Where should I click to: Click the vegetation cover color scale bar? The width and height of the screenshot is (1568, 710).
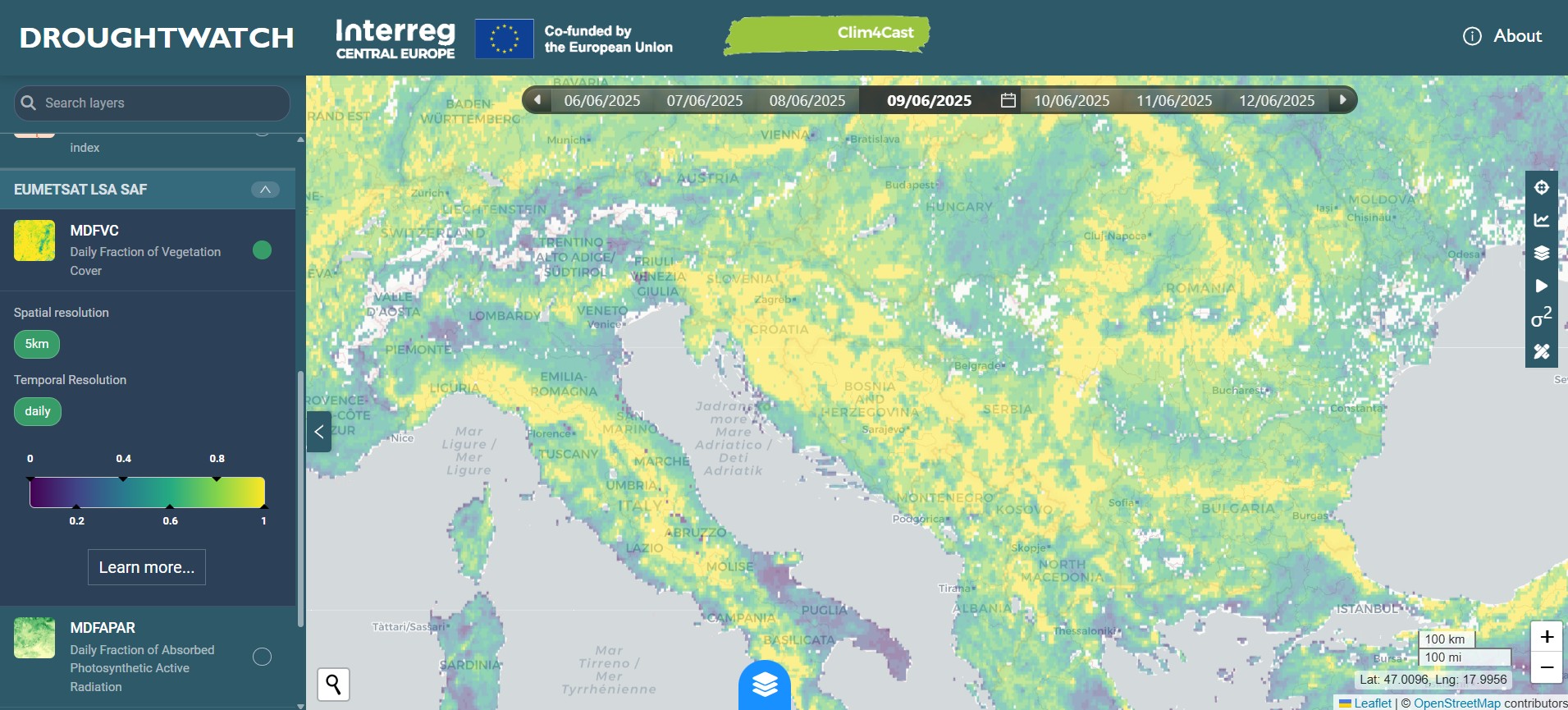148,492
